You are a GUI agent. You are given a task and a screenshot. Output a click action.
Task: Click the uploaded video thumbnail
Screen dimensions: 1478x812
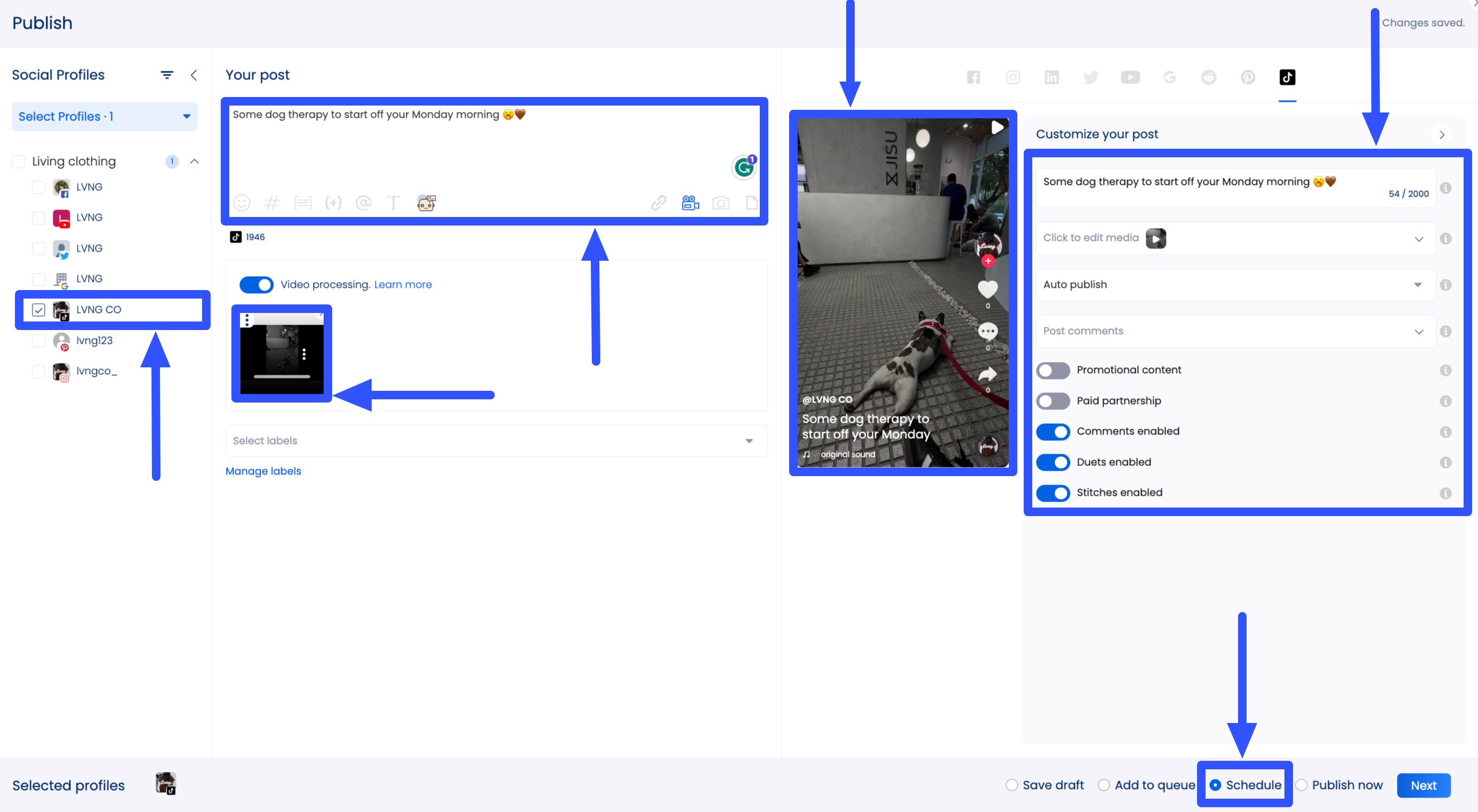[x=281, y=353]
